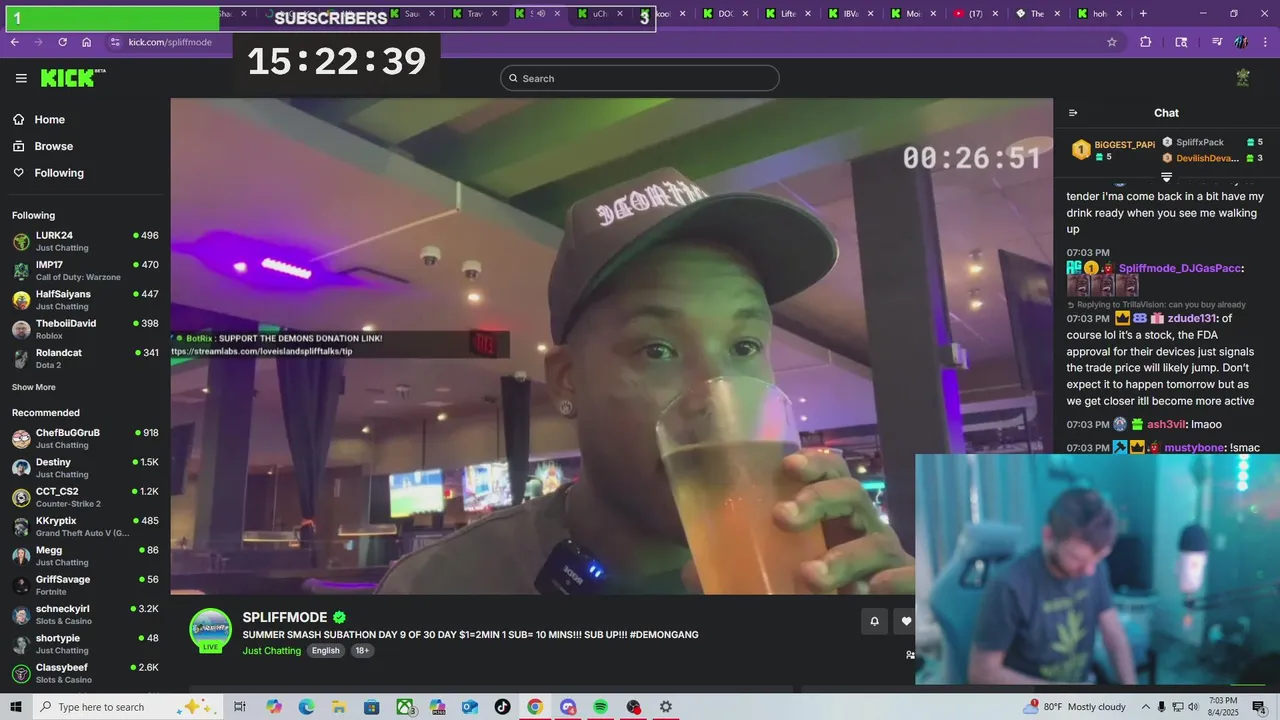
Task: Open Destiny recommended channel
Action: coord(85,468)
